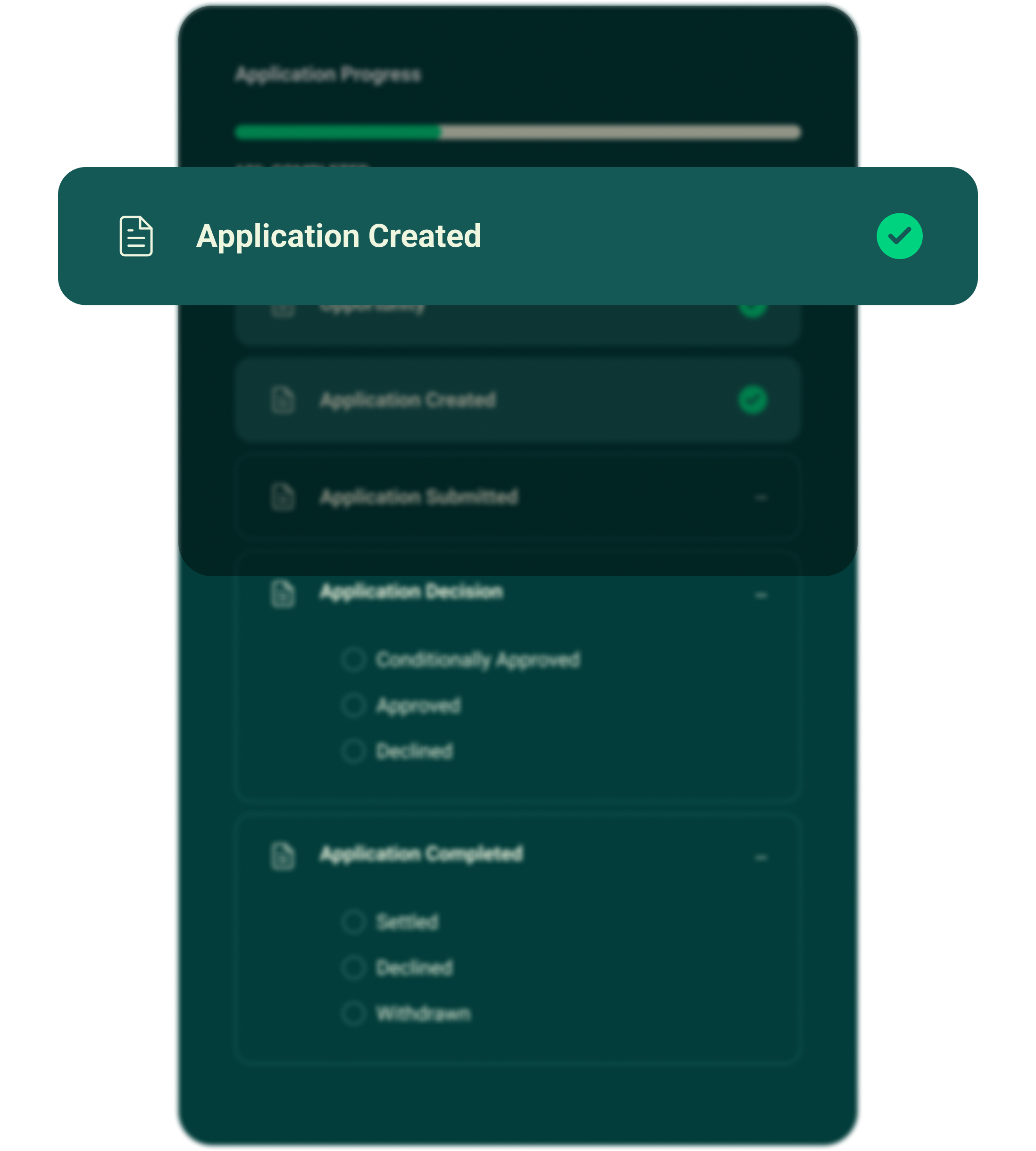The image size is (1036, 1151).
Task: Click the partially hidden green check on Opportunity row
Action: [x=752, y=311]
